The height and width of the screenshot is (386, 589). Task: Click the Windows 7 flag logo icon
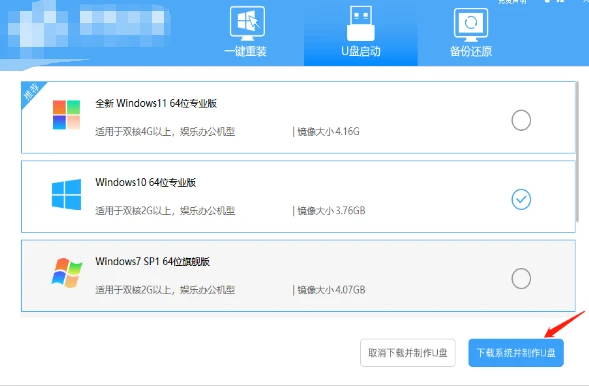pyautogui.click(x=66, y=273)
